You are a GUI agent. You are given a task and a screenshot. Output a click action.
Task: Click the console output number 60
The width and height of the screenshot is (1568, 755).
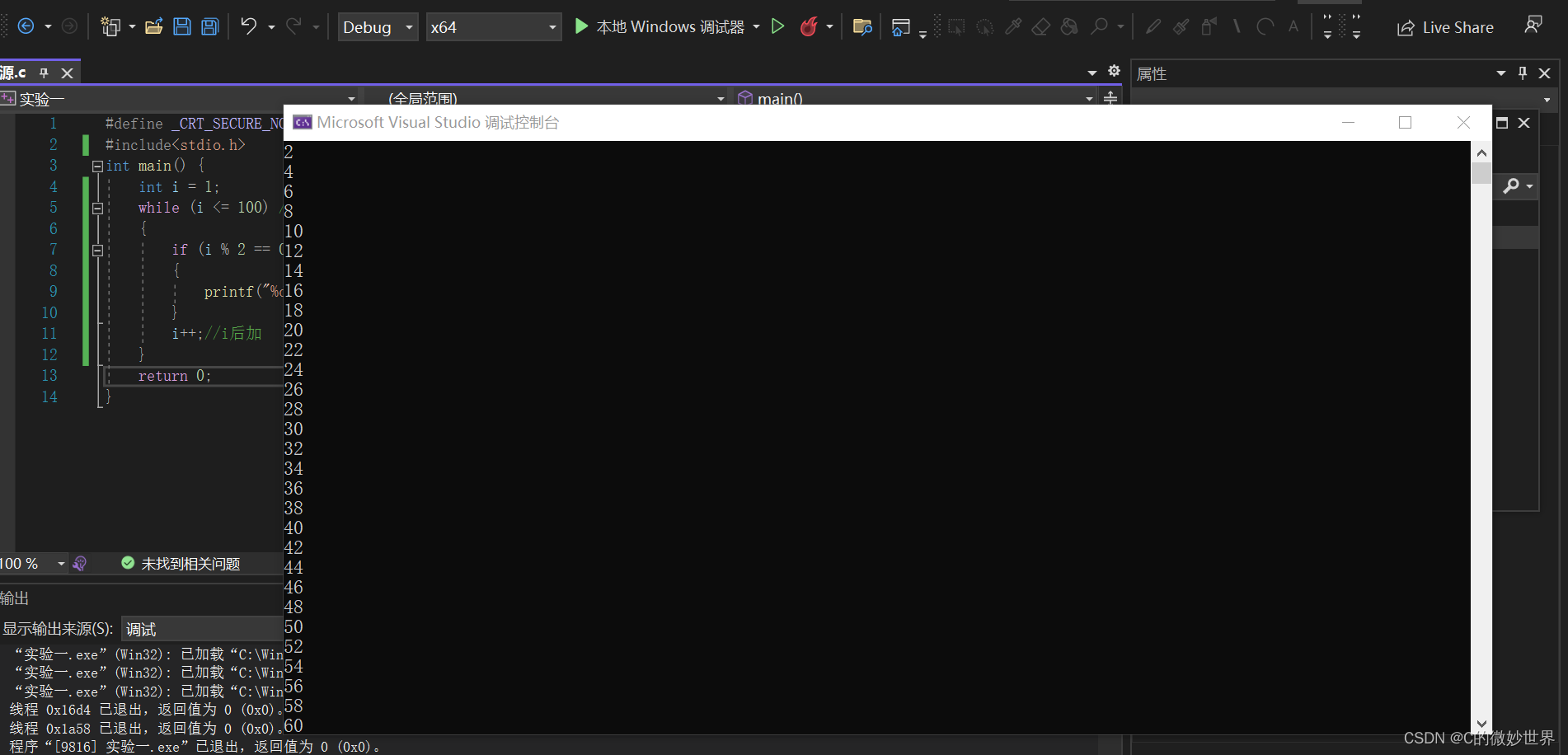[293, 726]
